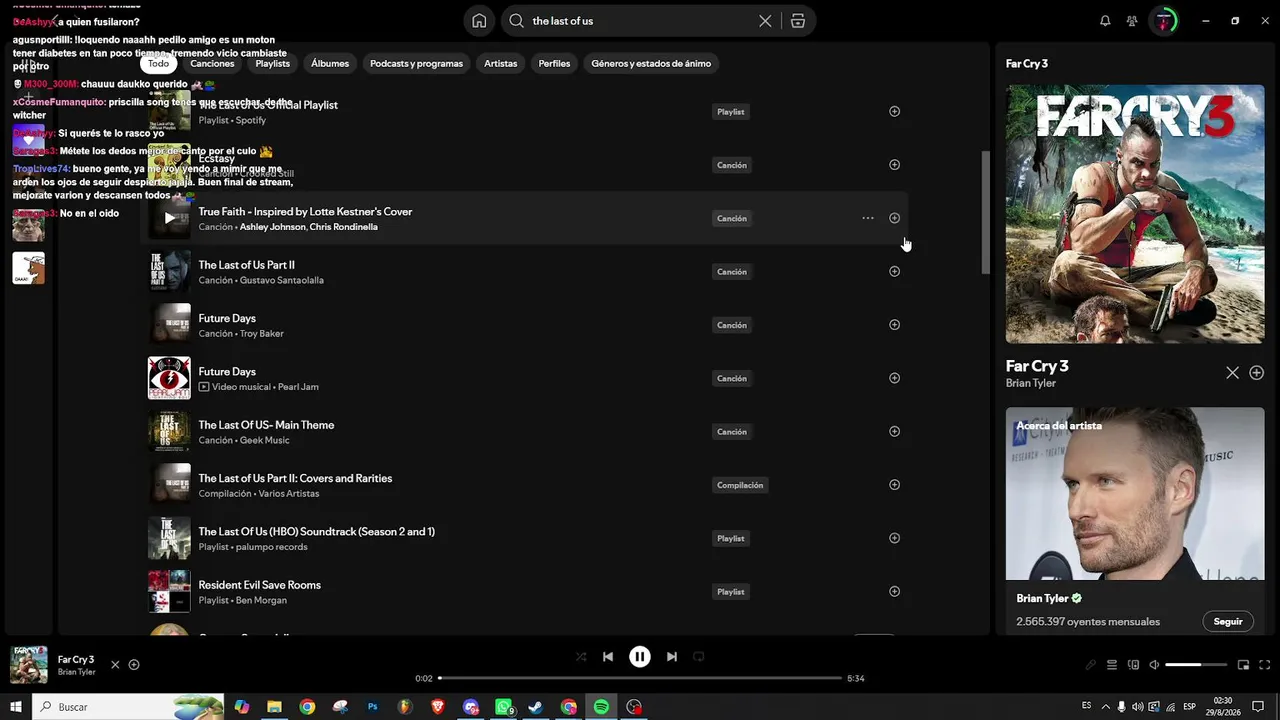Viewport: 1280px width, 720px height.
Task: Open the Ashley Johnson artist link
Action: point(272,227)
